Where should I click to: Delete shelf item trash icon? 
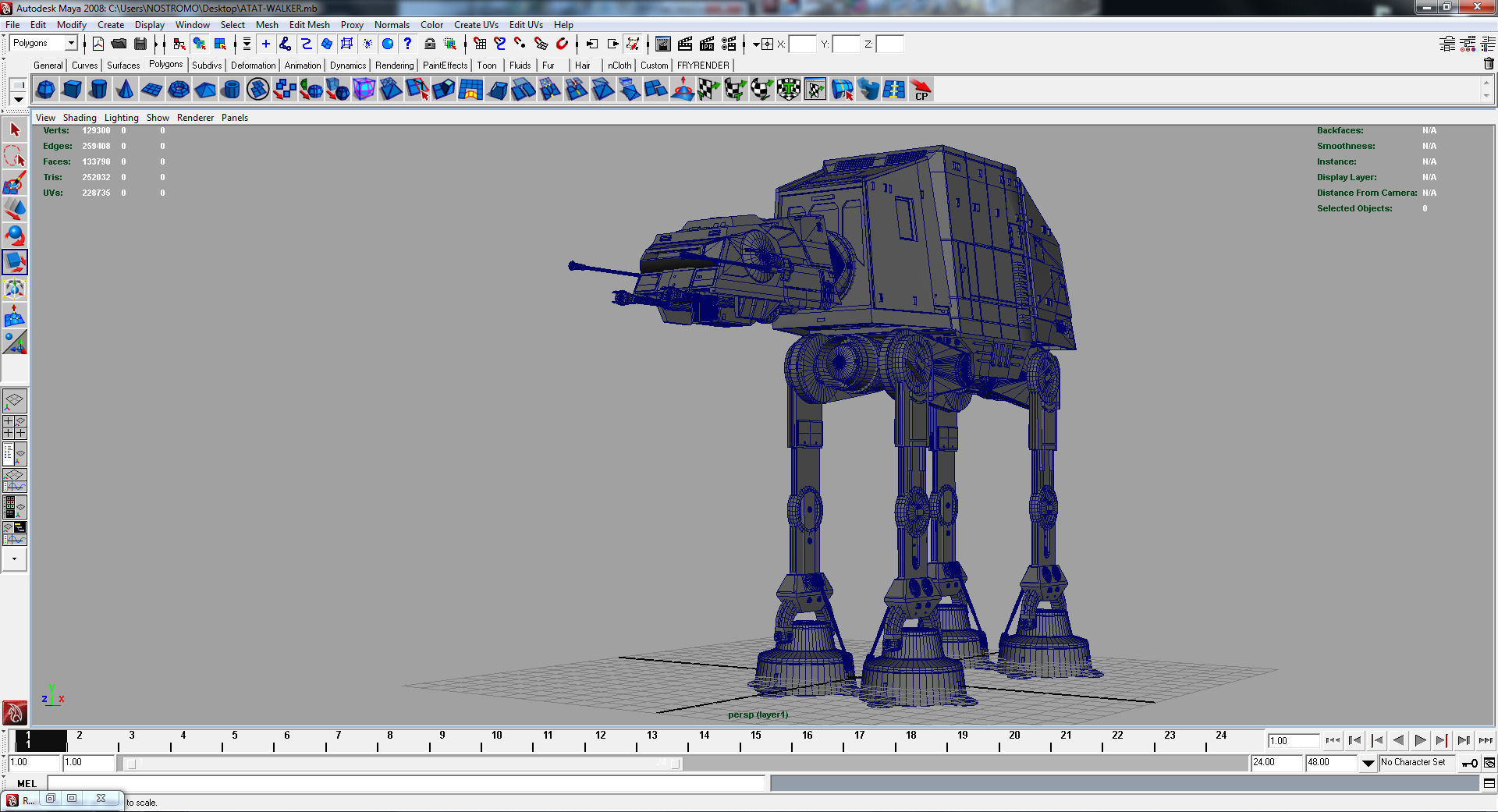pos(1489,64)
